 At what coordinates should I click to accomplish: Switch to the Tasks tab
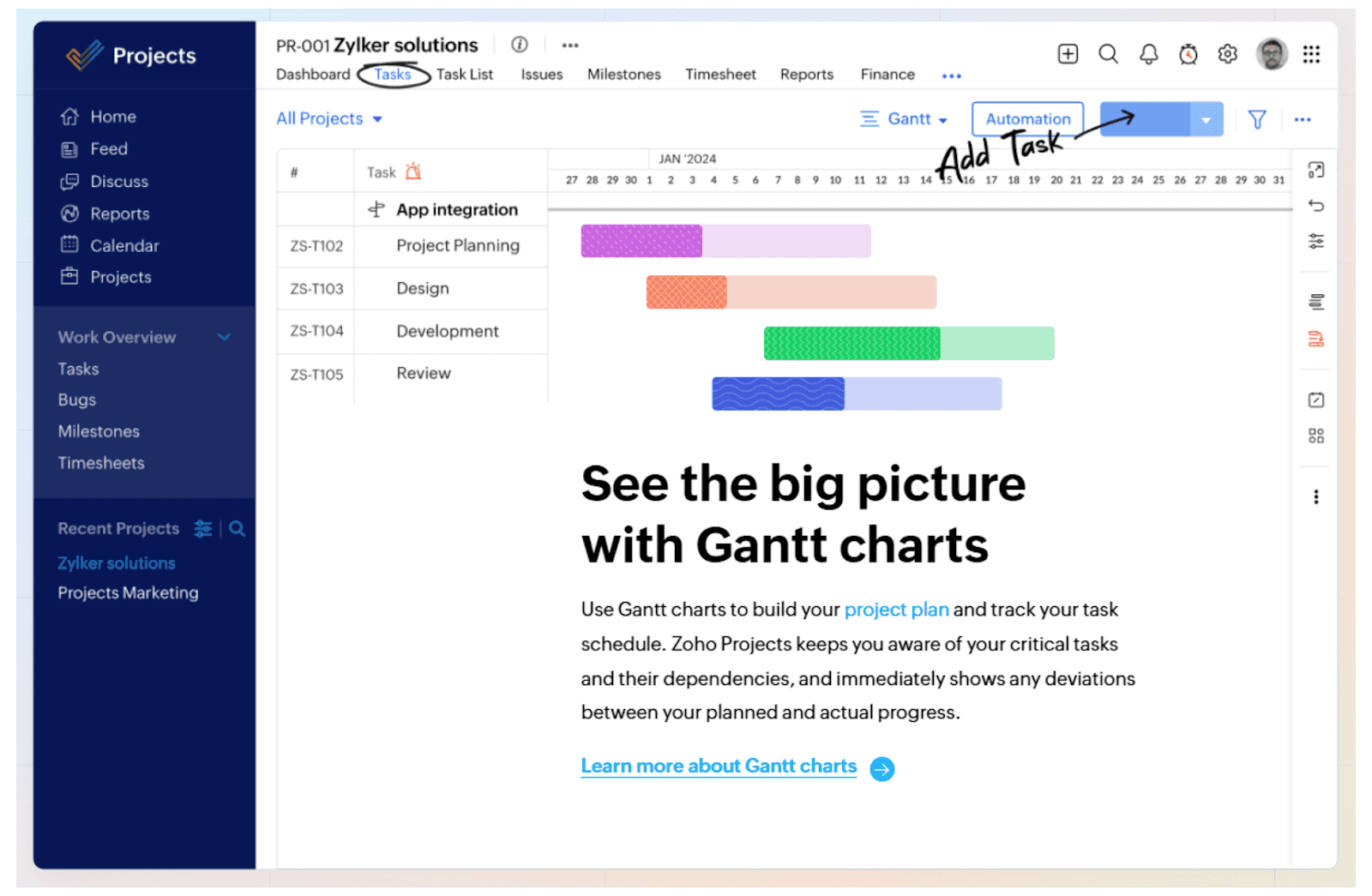pos(393,75)
